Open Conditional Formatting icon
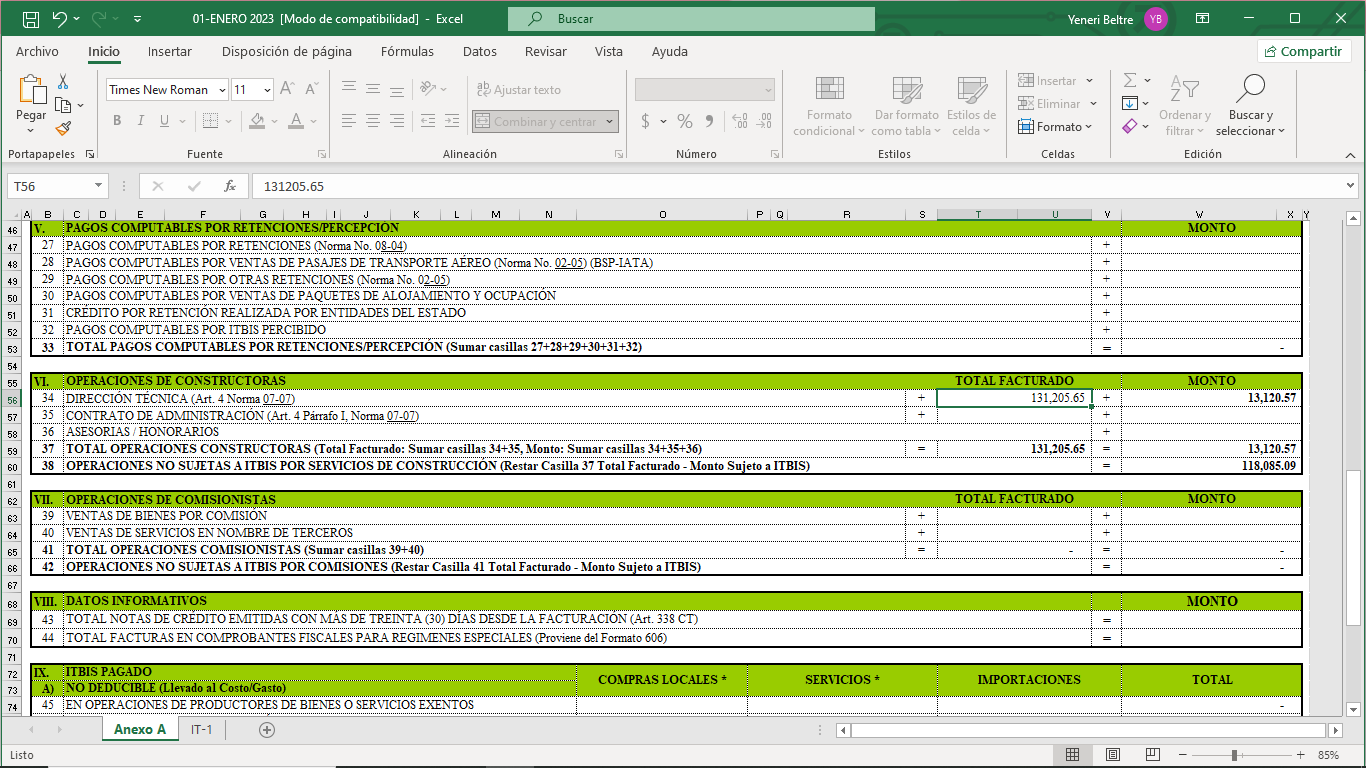 click(829, 90)
